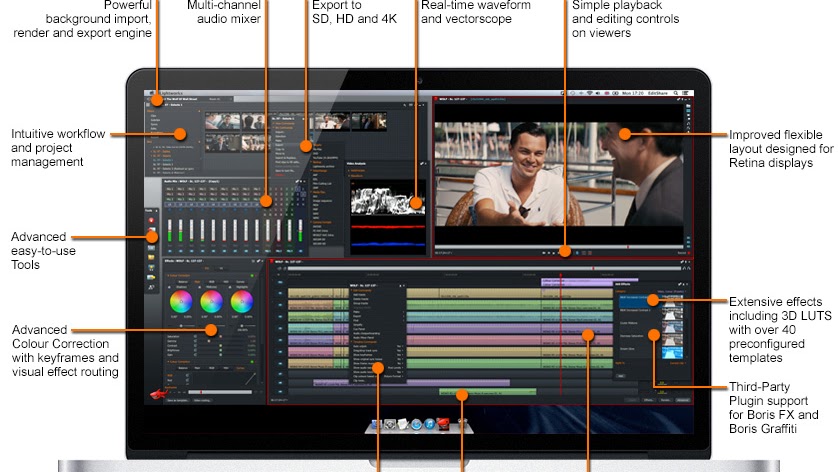The width and height of the screenshot is (838, 472).
Task: Open iTunes from the macOS Dock
Action: (430, 424)
